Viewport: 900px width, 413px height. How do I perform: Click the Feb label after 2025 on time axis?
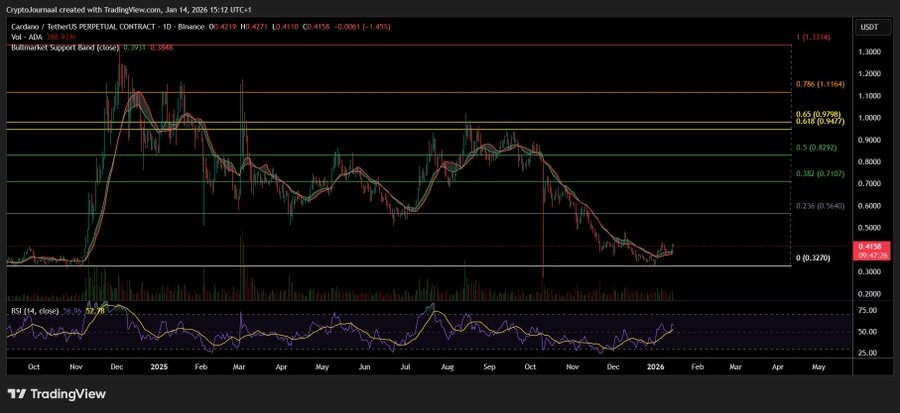pyautogui.click(x=200, y=365)
